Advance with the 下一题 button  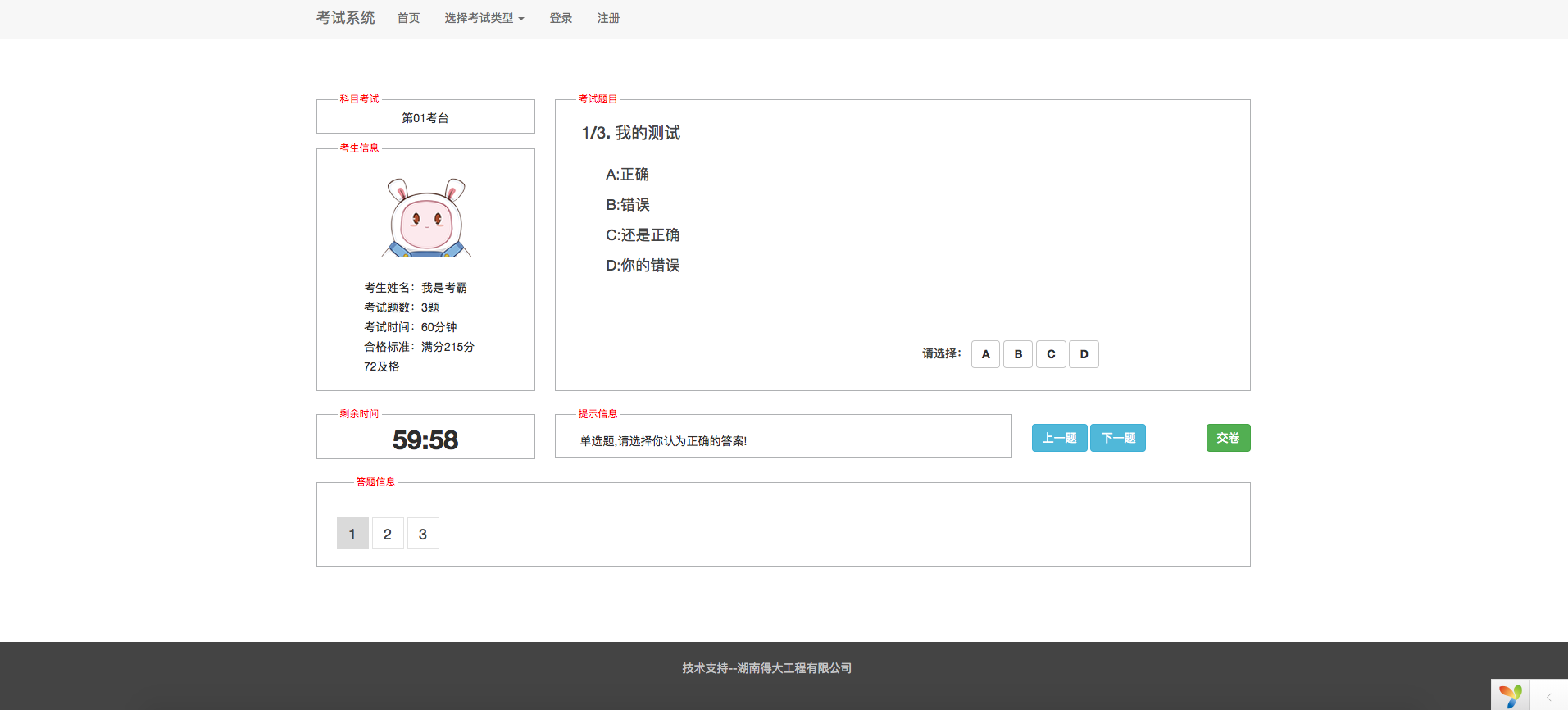(x=1118, y=438)
